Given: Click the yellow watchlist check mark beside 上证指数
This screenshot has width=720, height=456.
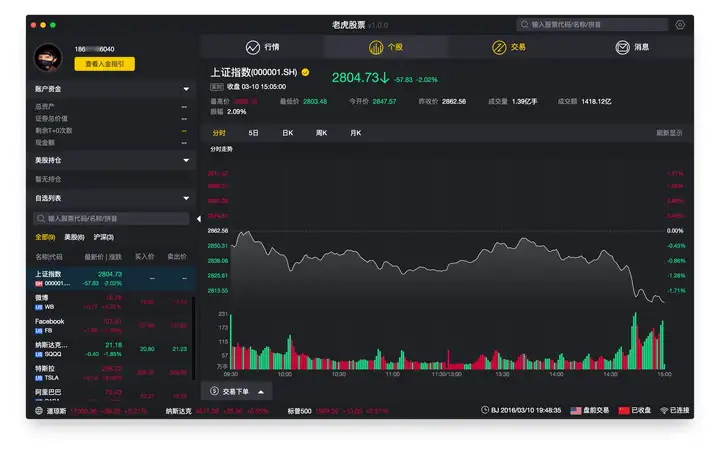Looking at the screenshot, I should (x=305, y=72).
